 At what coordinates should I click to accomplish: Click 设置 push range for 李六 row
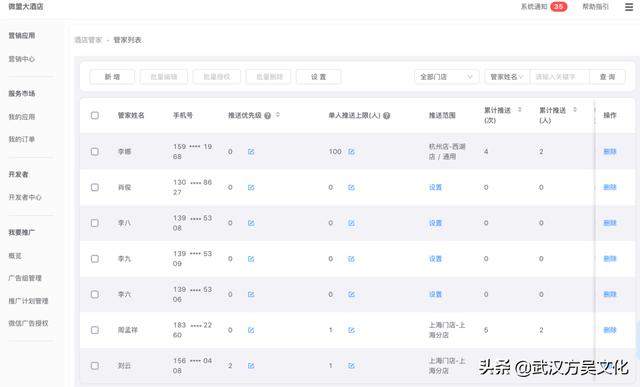click(x=436, y=294)
